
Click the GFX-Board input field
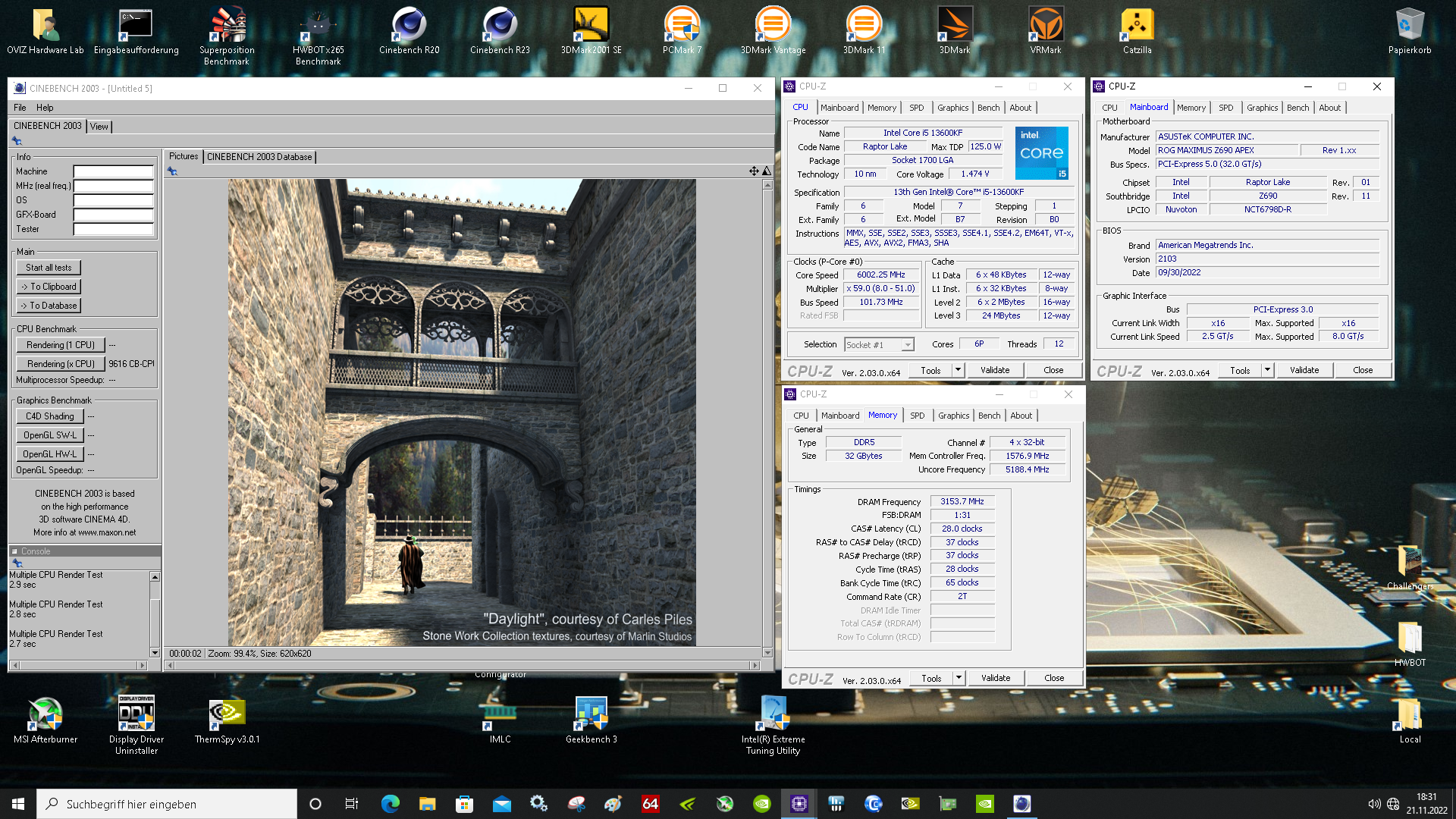tap(114, 215)
